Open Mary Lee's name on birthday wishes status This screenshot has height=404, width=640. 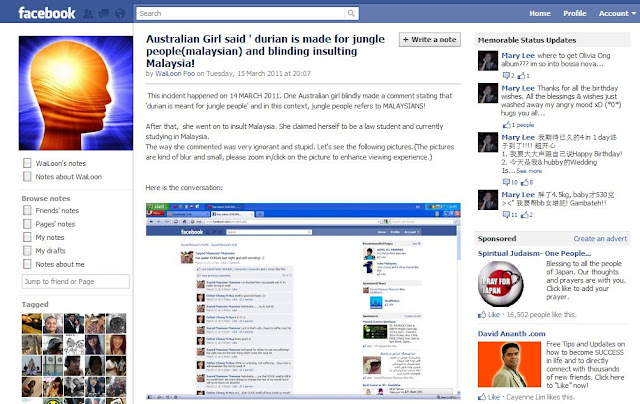click(518, 88)
